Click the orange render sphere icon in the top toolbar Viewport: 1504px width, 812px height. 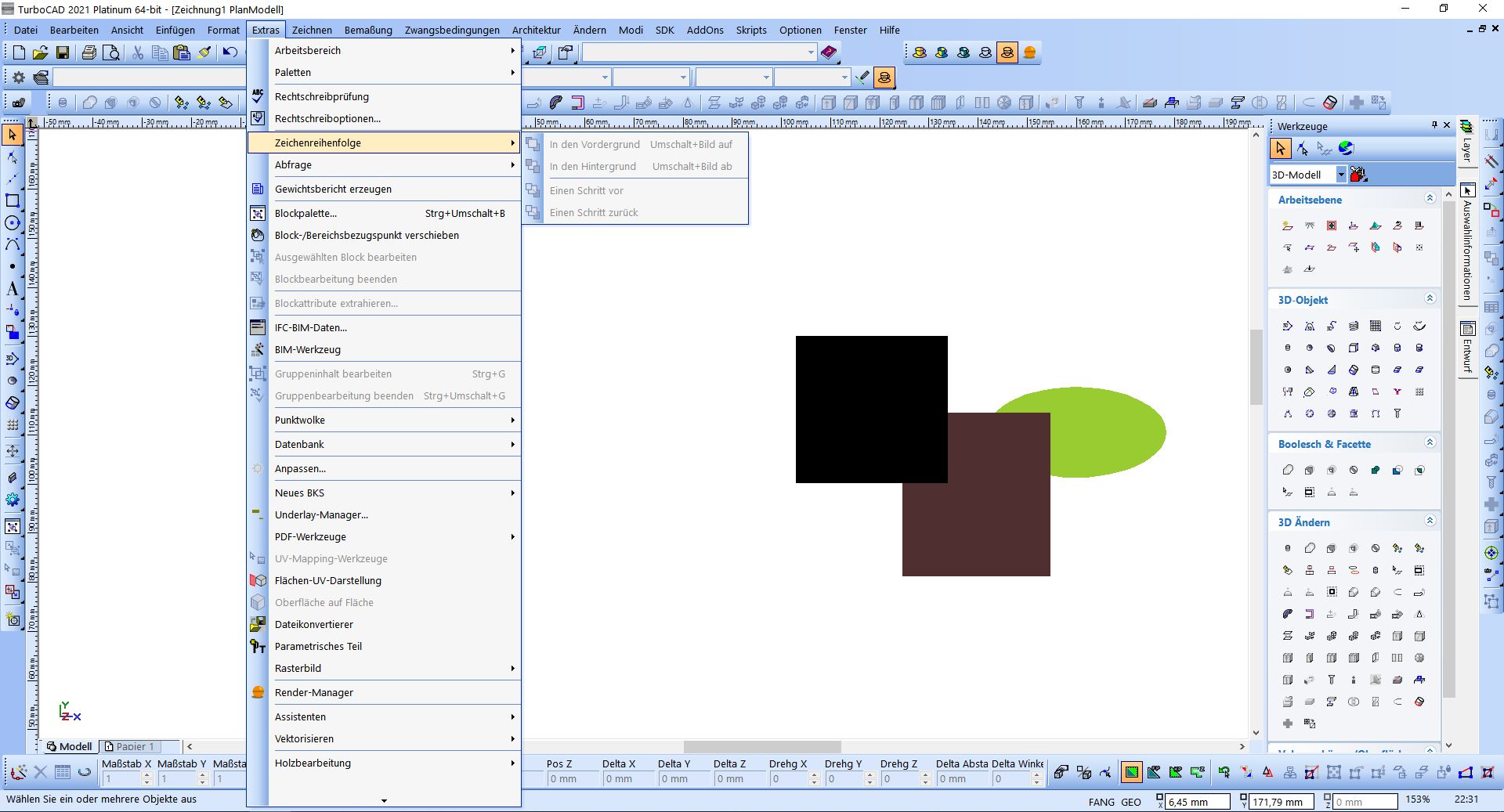click(1029, 52)
